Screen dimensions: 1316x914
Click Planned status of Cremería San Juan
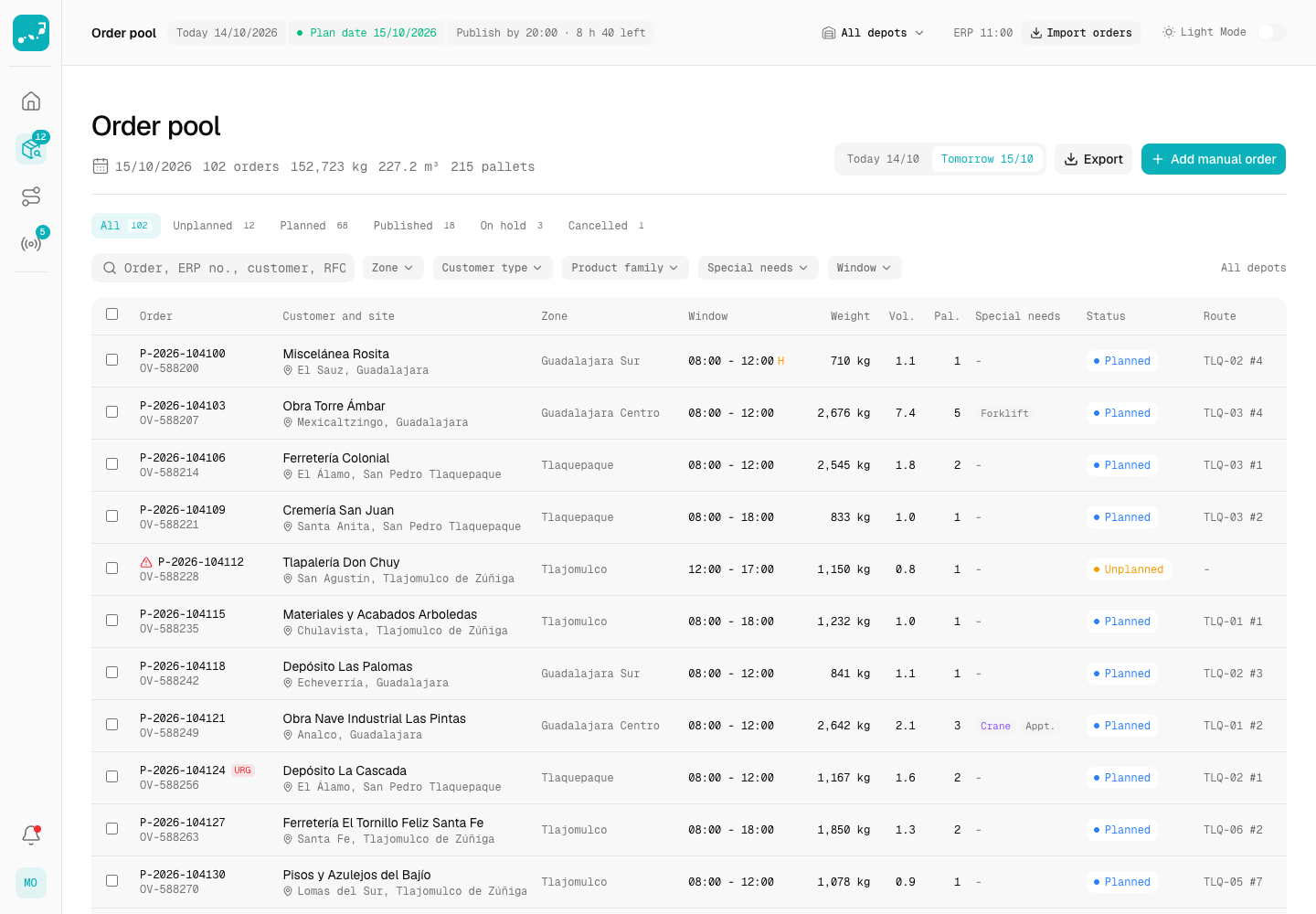[1122, 517]
